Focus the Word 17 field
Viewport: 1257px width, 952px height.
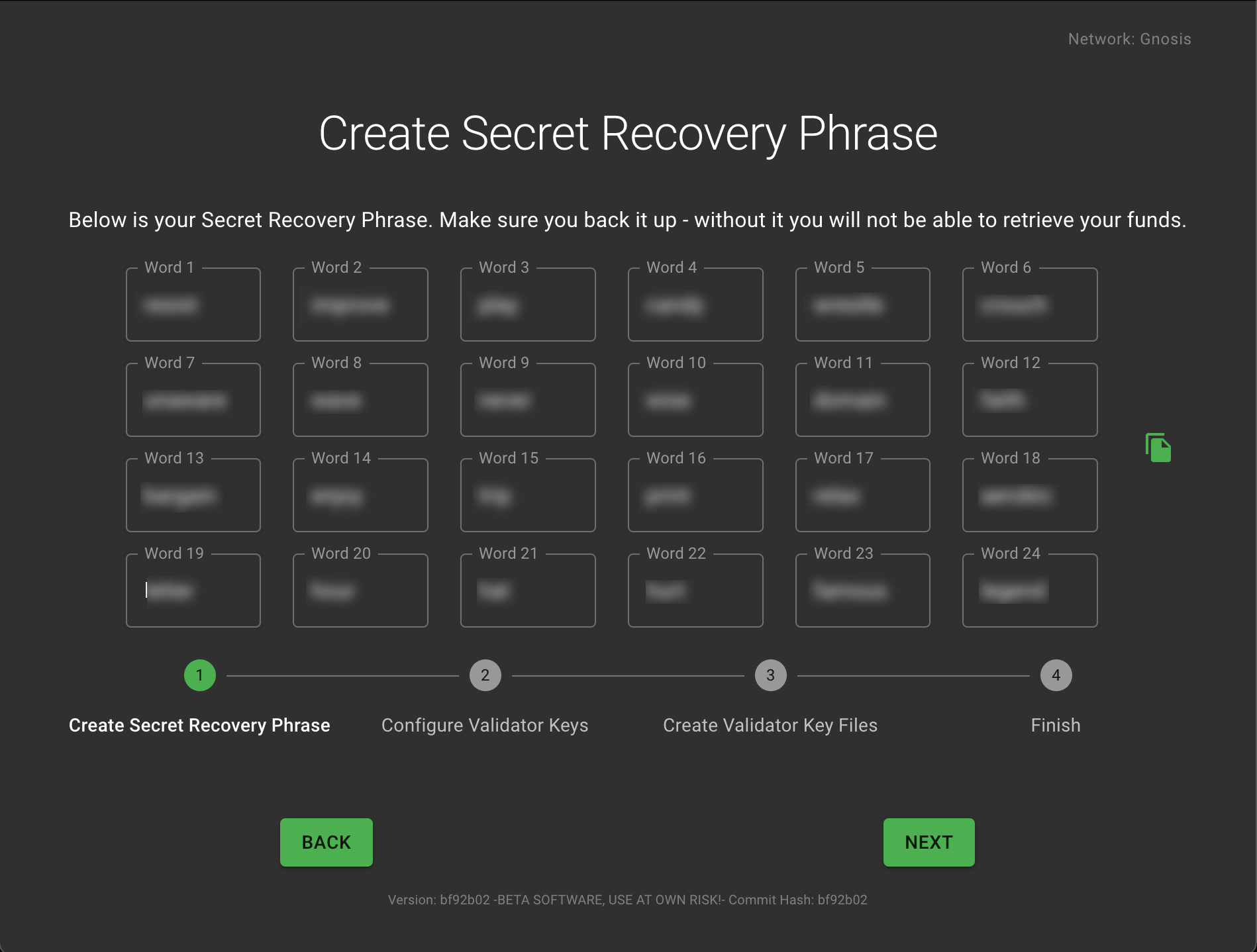click(862, 496)
